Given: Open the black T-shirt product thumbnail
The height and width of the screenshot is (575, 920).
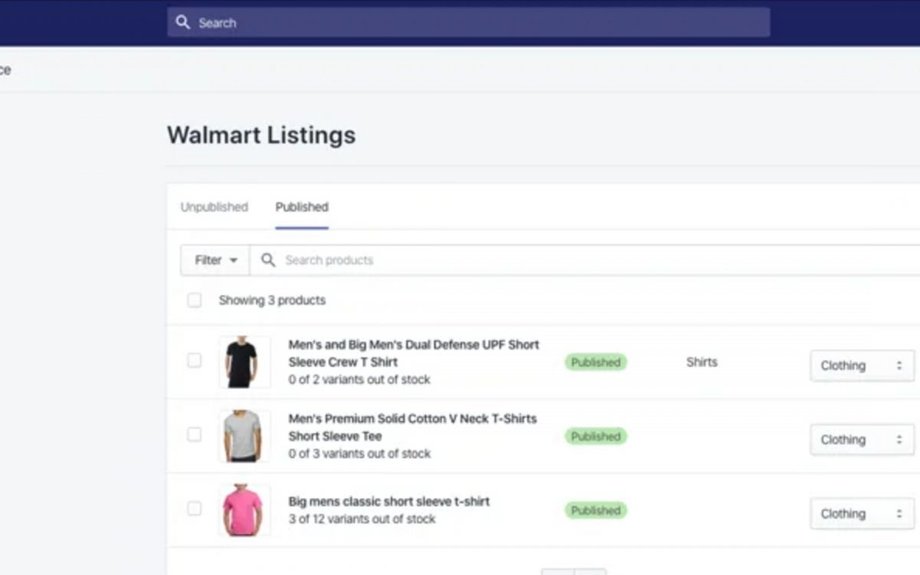Looking at the screenshot, I should [244, 362].
